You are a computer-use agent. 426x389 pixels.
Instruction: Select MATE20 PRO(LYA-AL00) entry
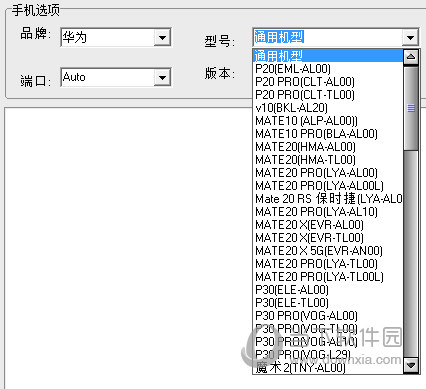[328, 173]
